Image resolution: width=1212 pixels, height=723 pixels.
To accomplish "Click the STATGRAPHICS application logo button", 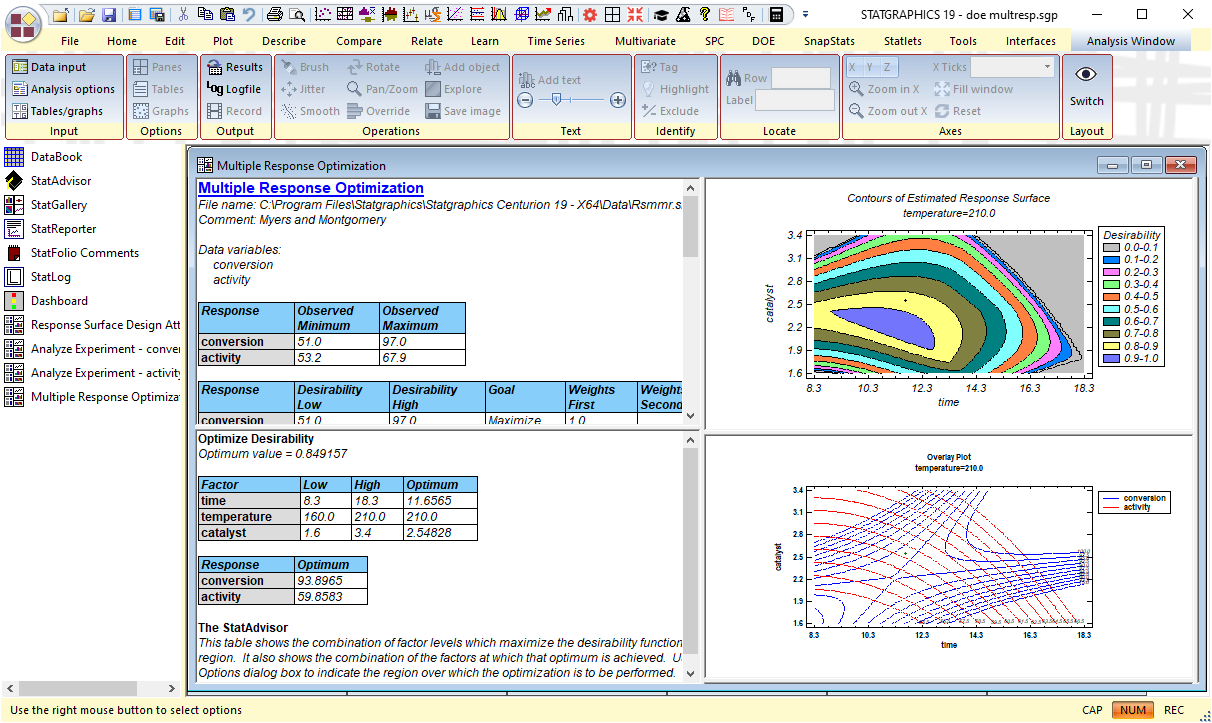I will 22,22.
